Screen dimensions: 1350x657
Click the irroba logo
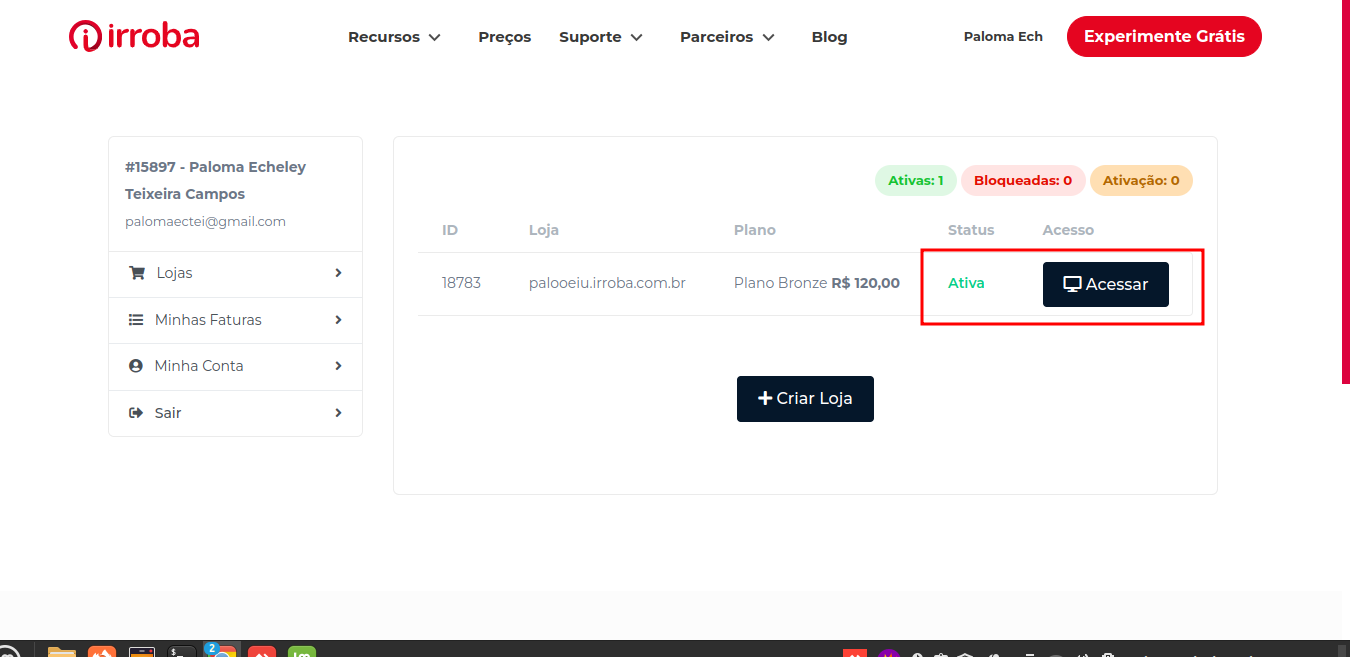(134, 36)
